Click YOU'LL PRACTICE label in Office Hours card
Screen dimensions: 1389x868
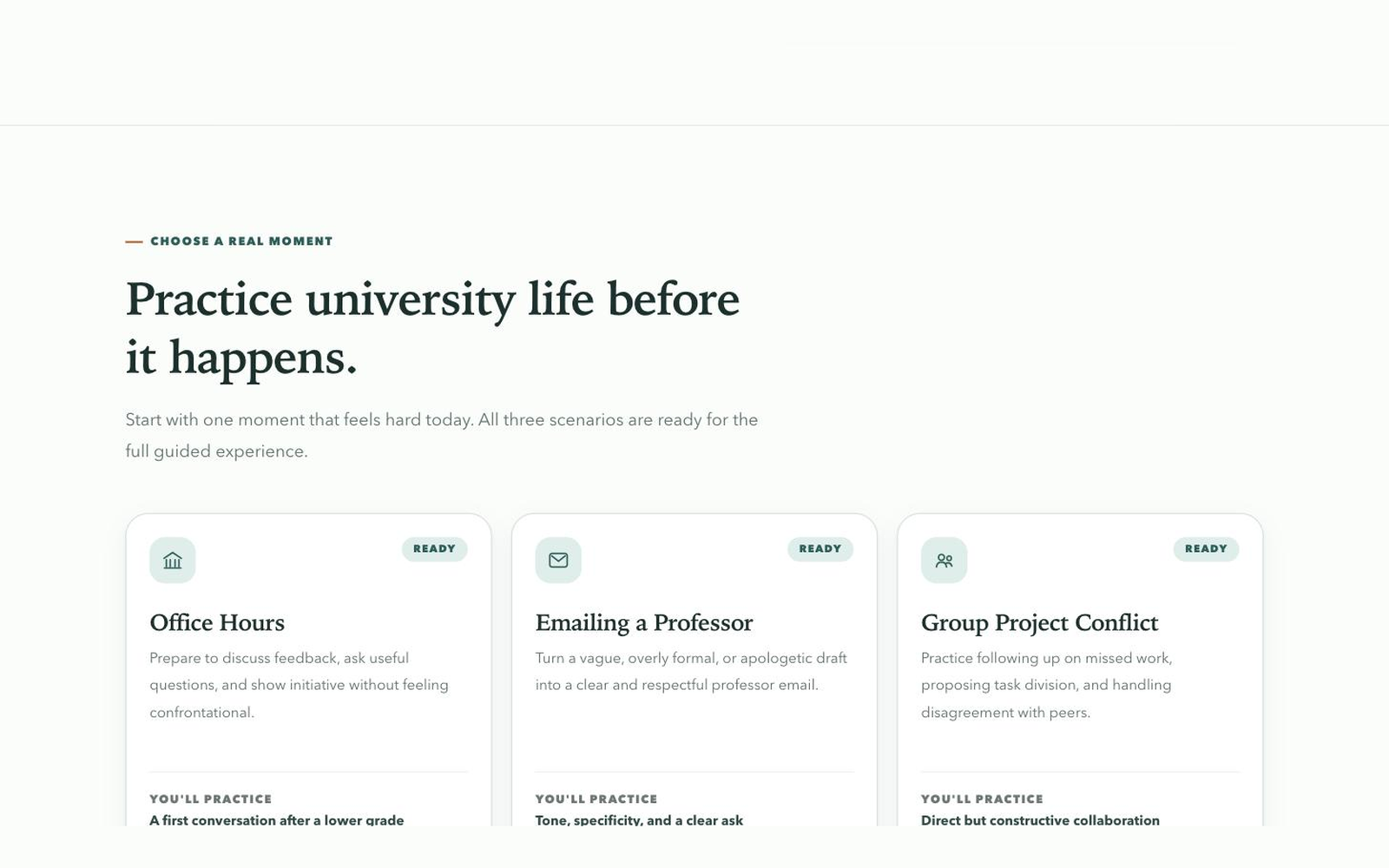point(211,799)
